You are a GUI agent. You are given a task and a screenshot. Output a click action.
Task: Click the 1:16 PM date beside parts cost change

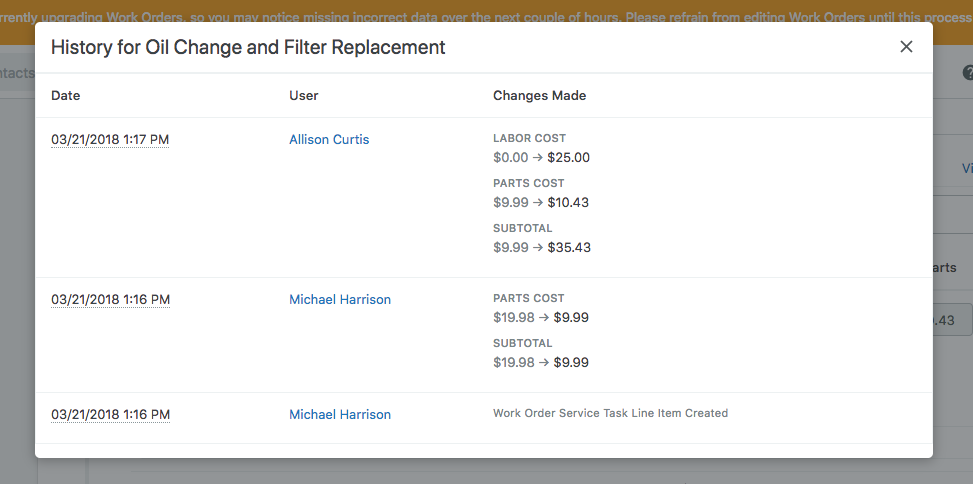[x=110, y=300]
